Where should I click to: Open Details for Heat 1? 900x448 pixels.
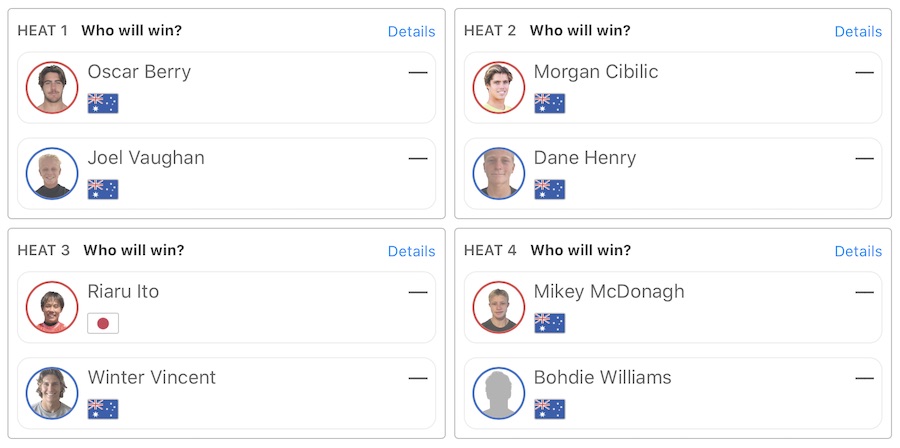point(411,31)
